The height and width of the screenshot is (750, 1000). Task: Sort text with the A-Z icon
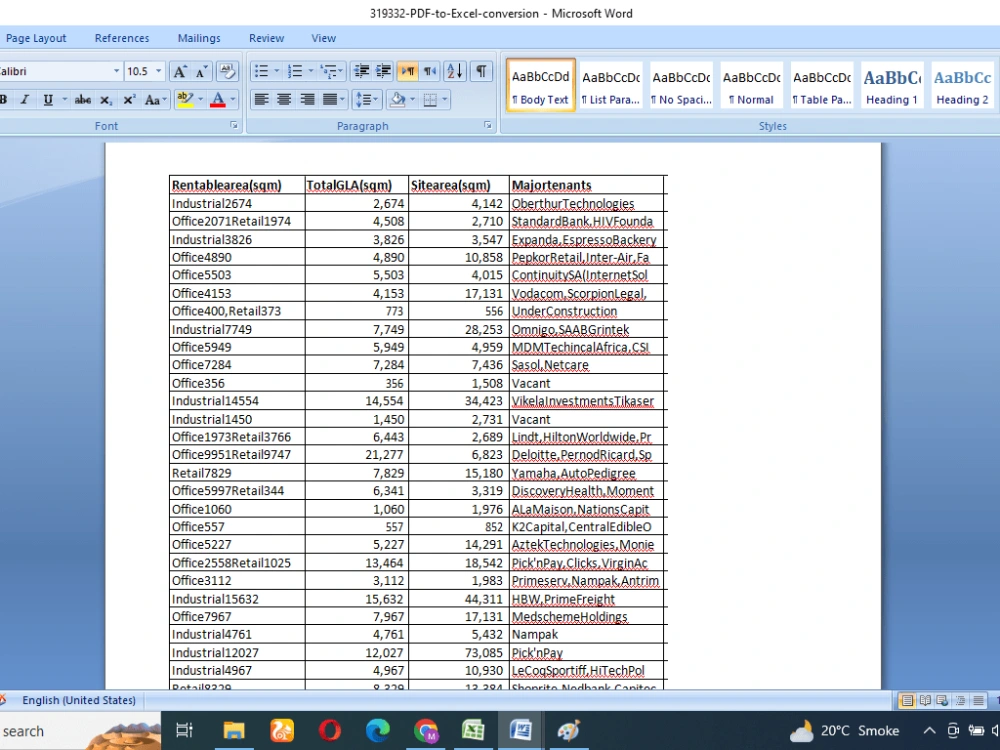pyautogui.click(x=455, y=71)
